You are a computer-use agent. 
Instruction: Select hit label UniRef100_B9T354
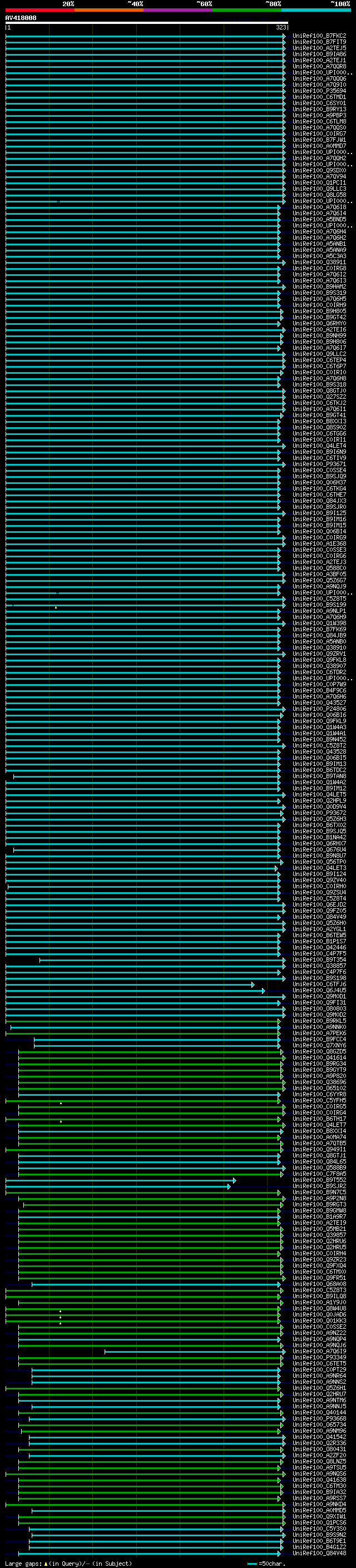319,960
